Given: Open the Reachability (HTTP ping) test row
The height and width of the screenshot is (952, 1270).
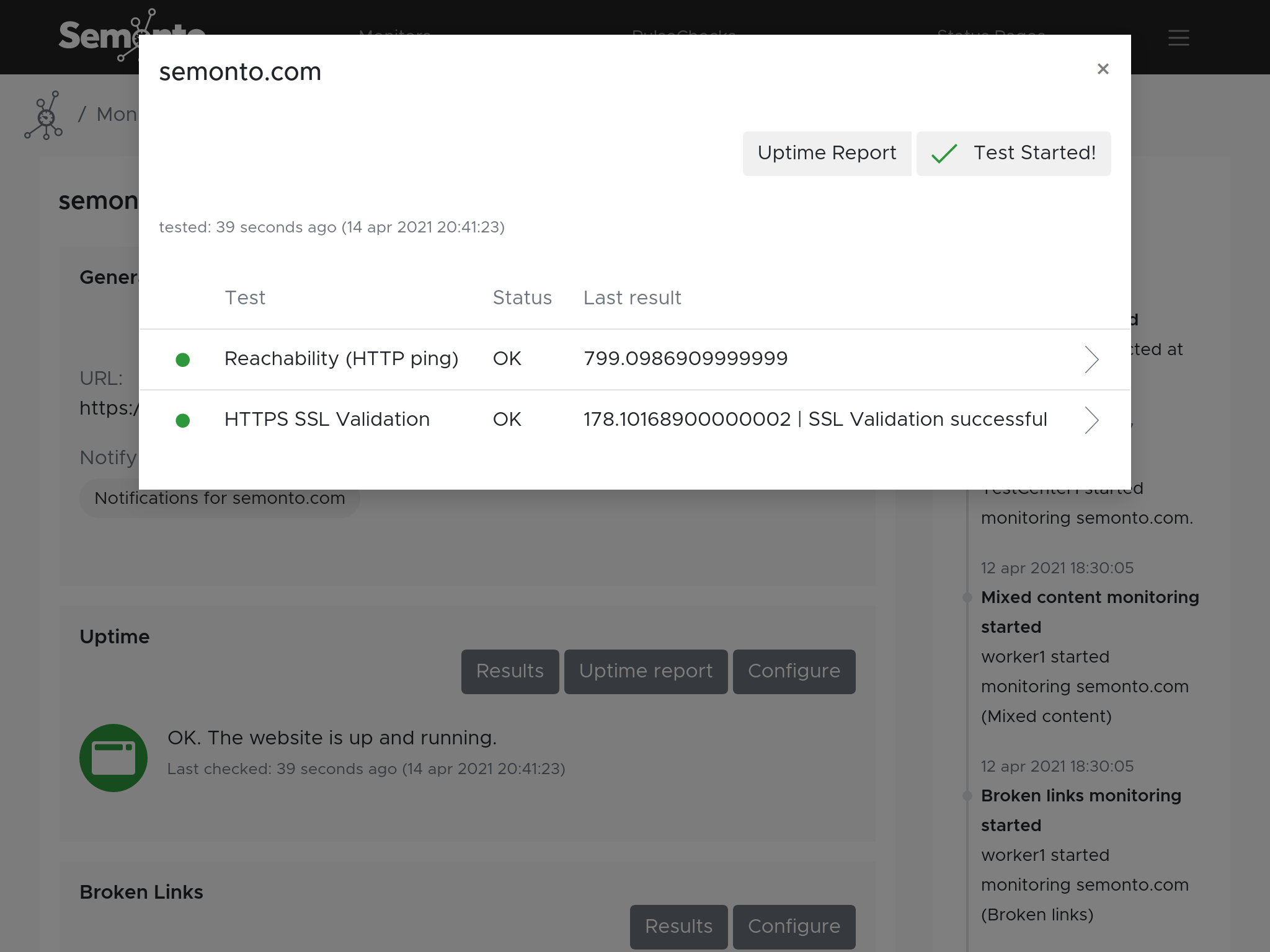Looking at the screenshot, I should [341, 359].
